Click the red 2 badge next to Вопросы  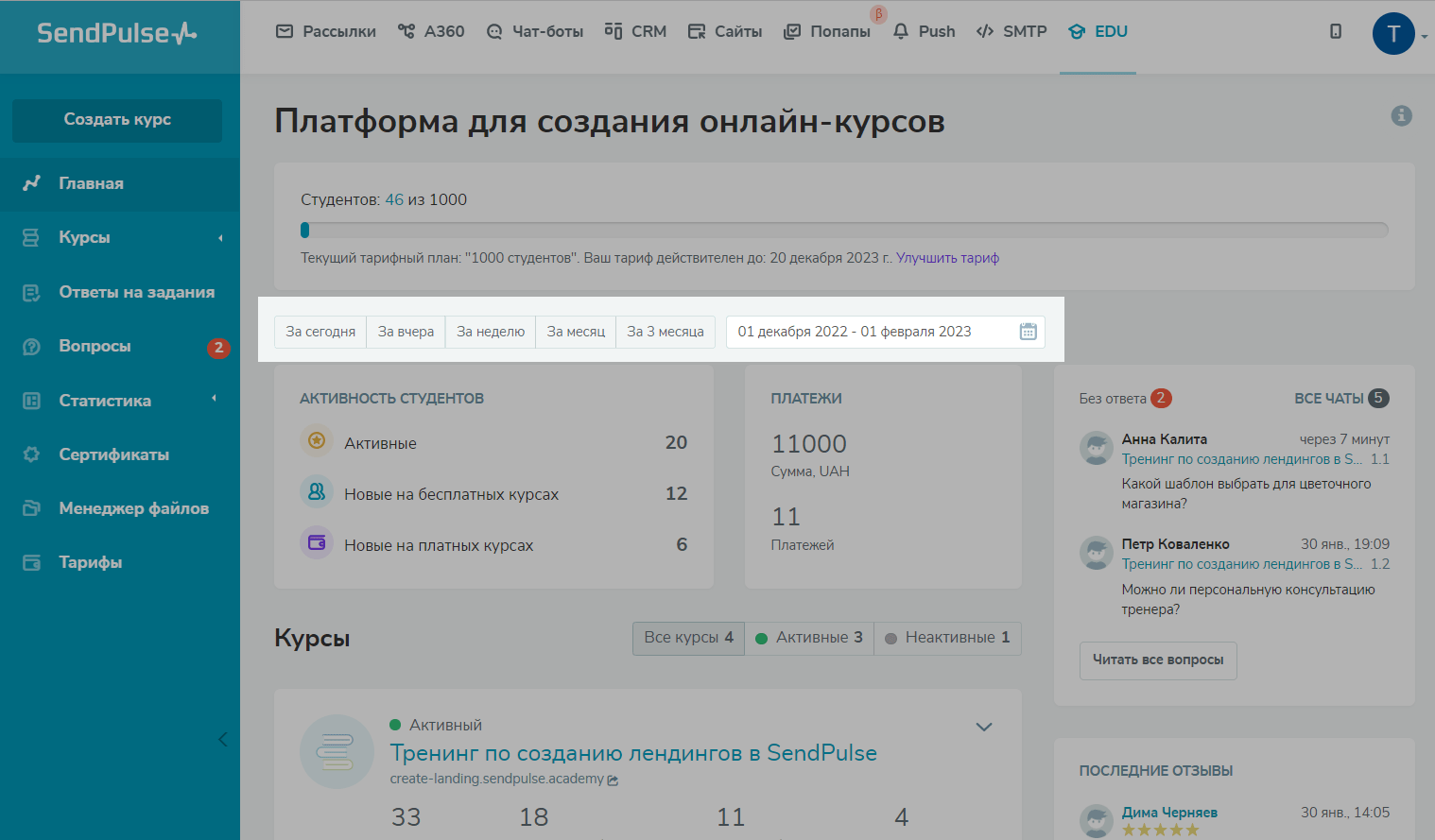[x=218, y=348]
